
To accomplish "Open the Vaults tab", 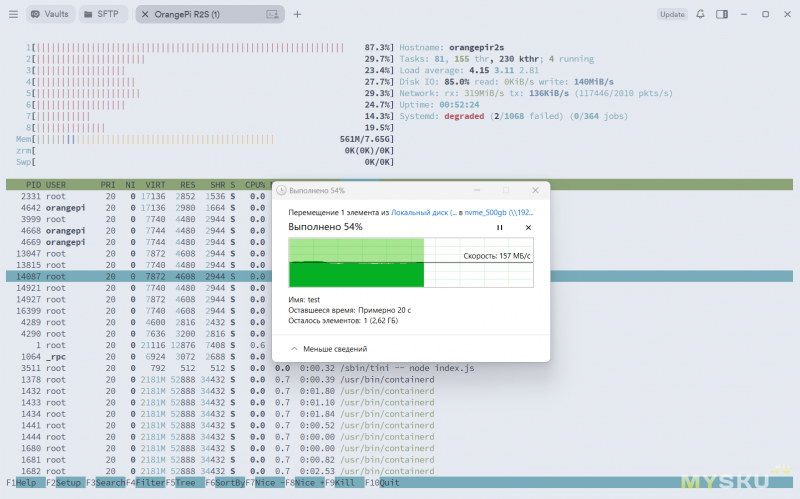I will [50, 14].
